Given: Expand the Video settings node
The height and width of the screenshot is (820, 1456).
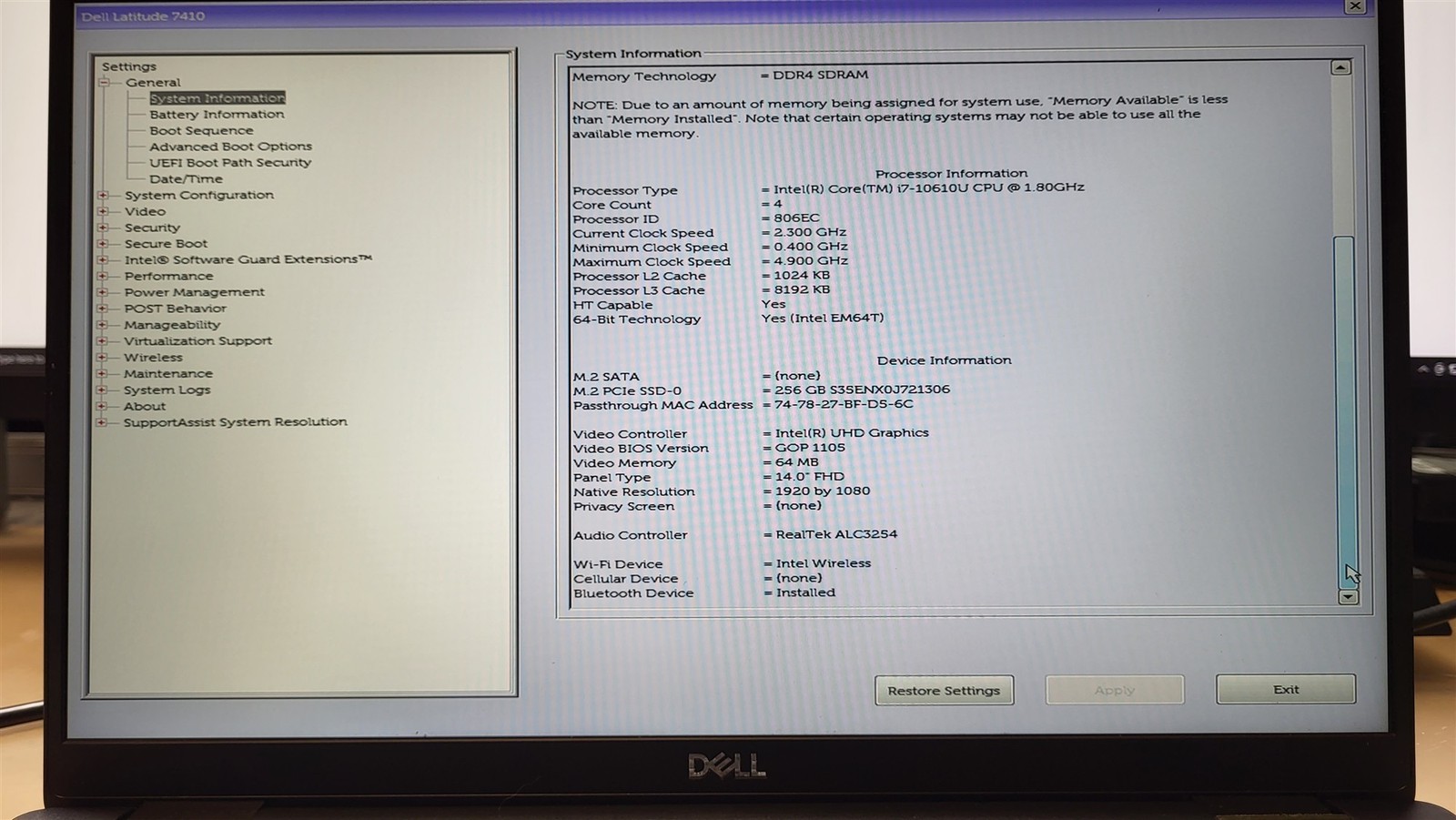Looking at the screenshot, I should tap(103, 212).
